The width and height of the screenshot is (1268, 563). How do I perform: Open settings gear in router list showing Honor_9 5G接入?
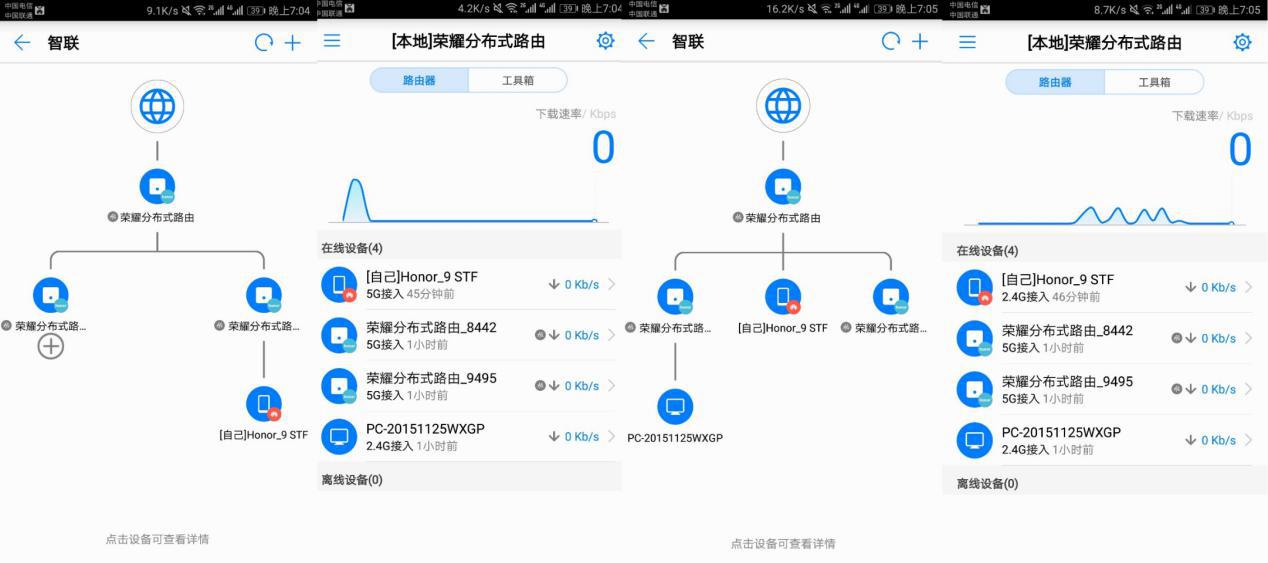point(605,41)
